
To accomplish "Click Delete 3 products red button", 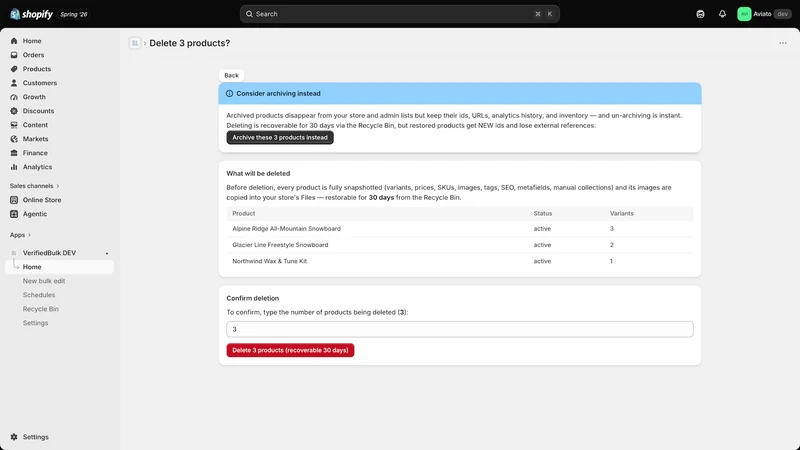I will pos(290,351).
